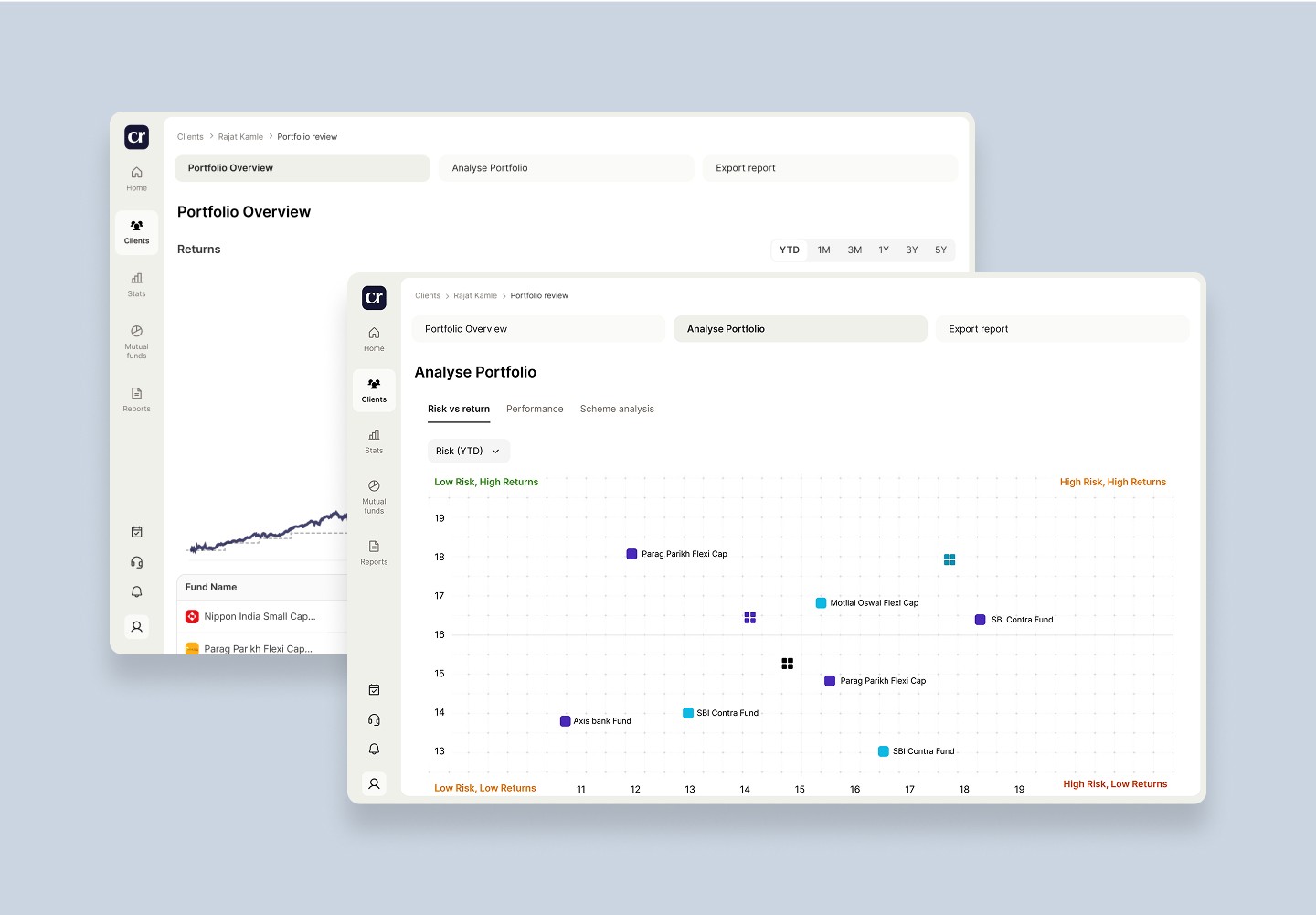Open the Risk (YTD) dropdown

pyautogui.click(x=469, y=451)
